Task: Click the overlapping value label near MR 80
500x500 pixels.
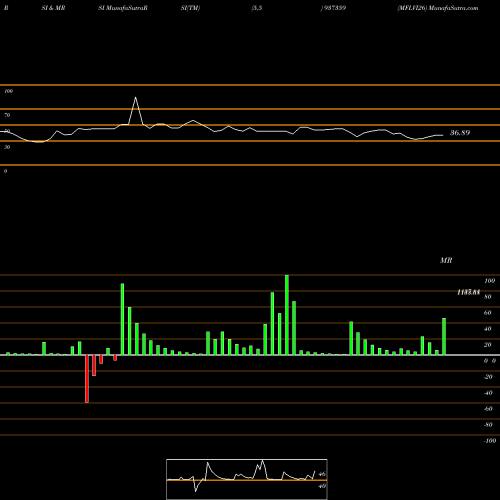Action: tap(469, 292)
